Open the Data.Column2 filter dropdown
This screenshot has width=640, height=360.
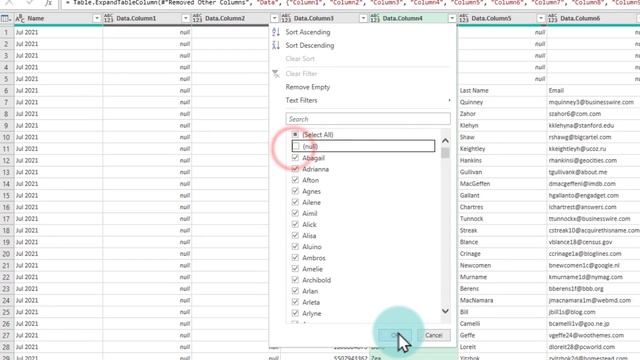click(x=274, y=18)
